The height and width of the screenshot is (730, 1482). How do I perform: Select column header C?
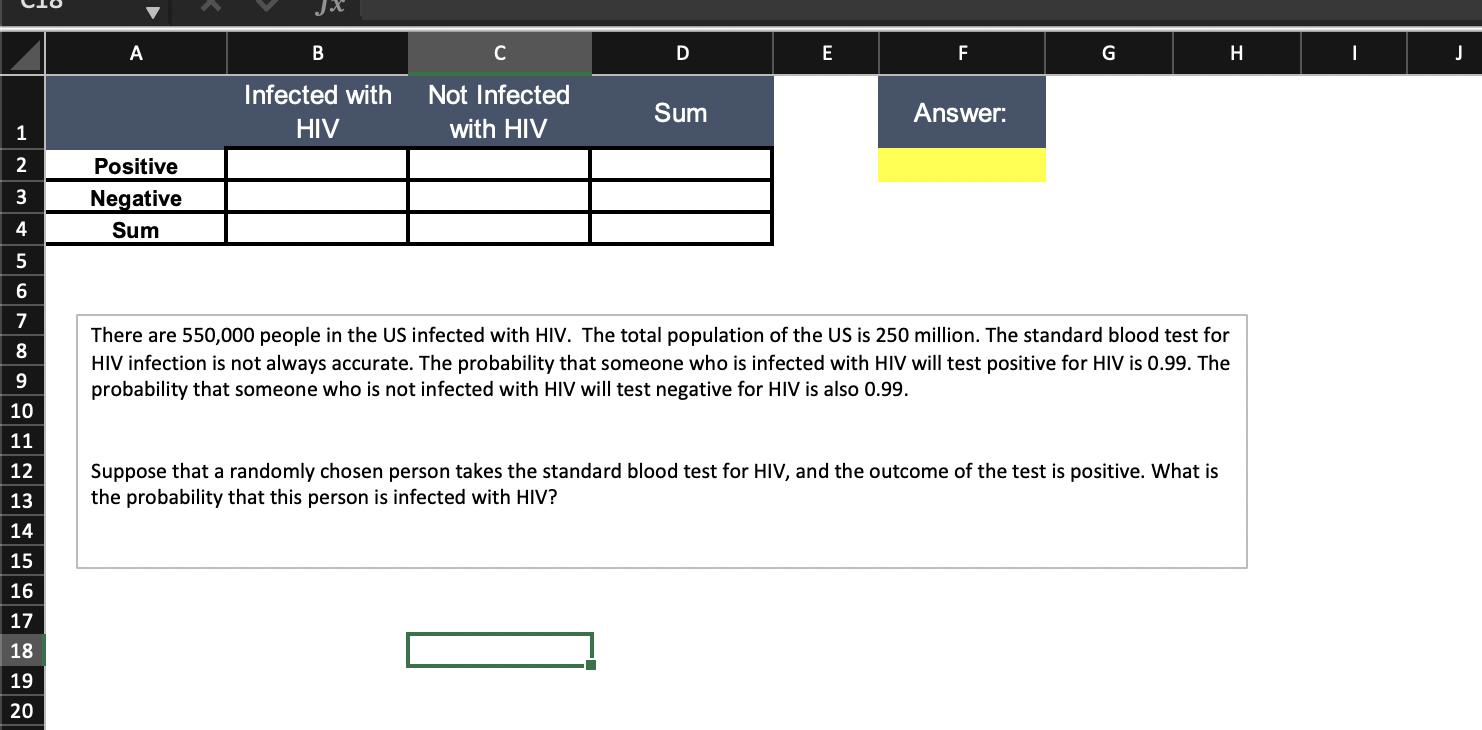pos(499,53)
